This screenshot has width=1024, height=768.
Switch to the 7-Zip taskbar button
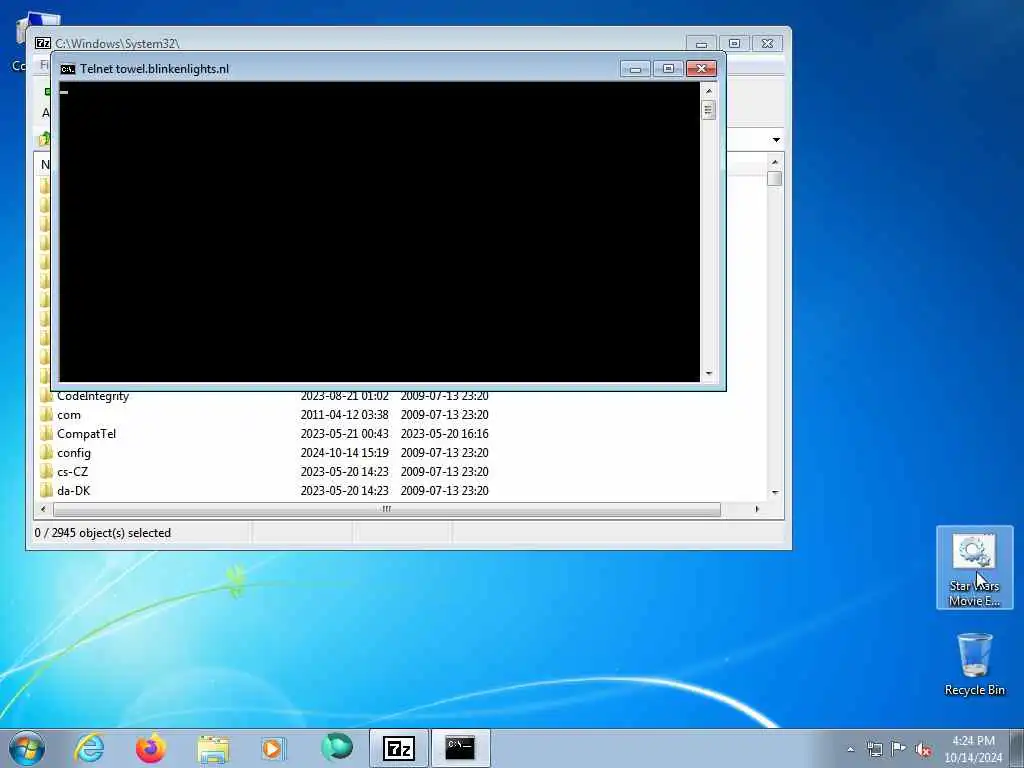(399, 748)
